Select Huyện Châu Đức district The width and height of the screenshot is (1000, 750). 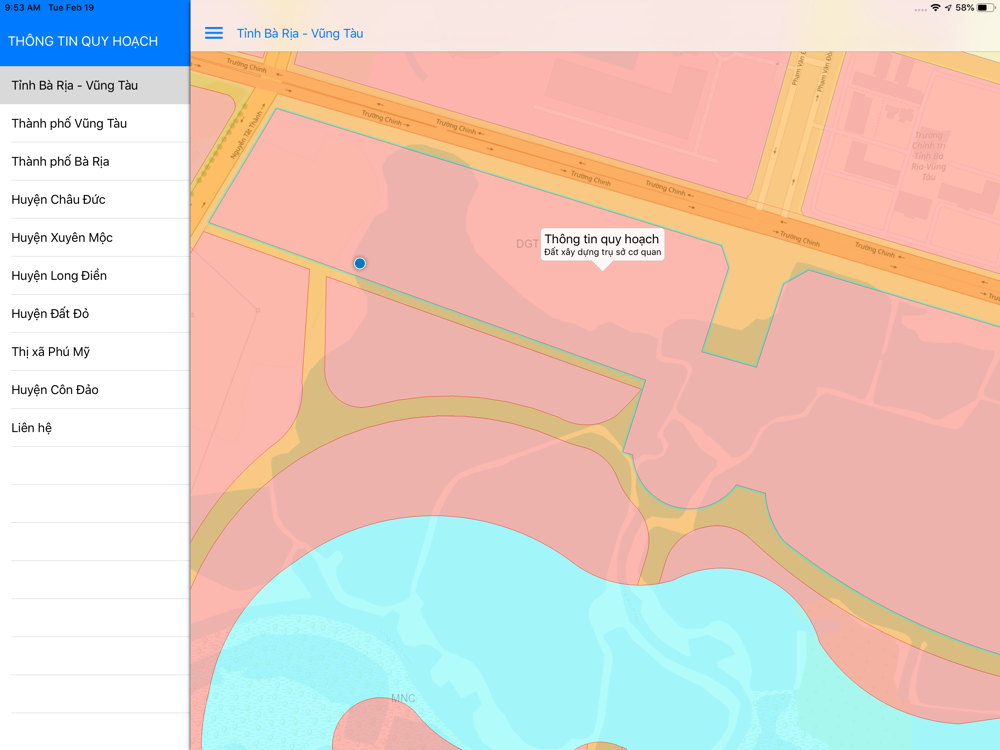[x=58, y=199]
